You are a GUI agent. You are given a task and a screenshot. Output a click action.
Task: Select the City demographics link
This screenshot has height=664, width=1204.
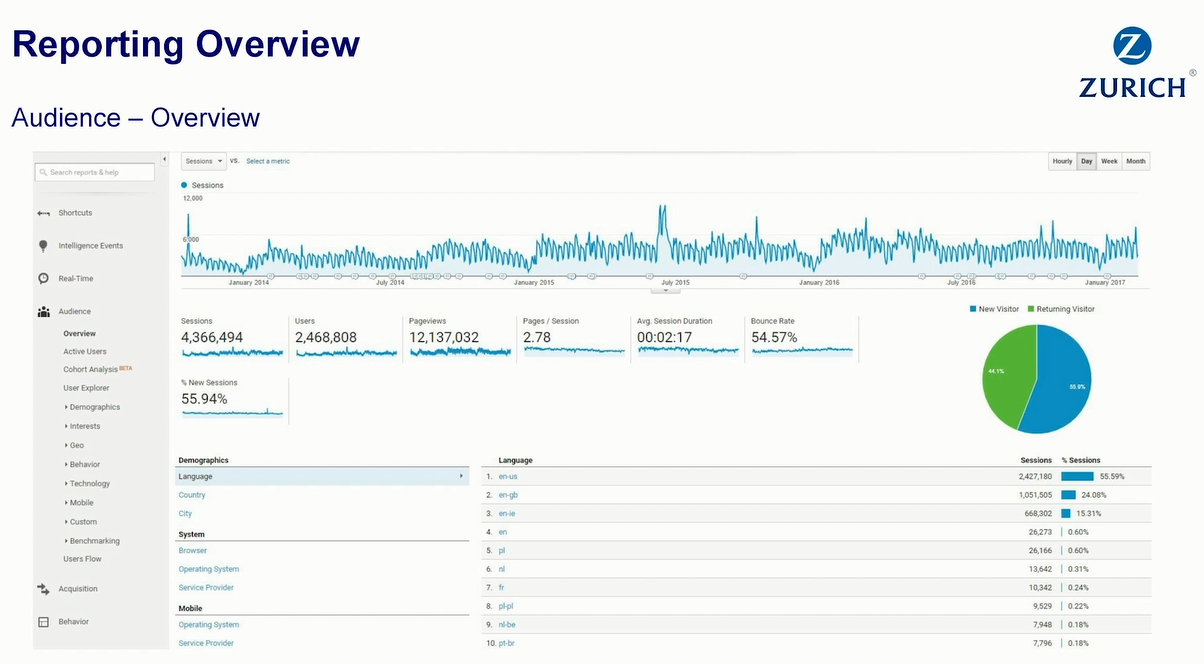(x=185, y=513)
